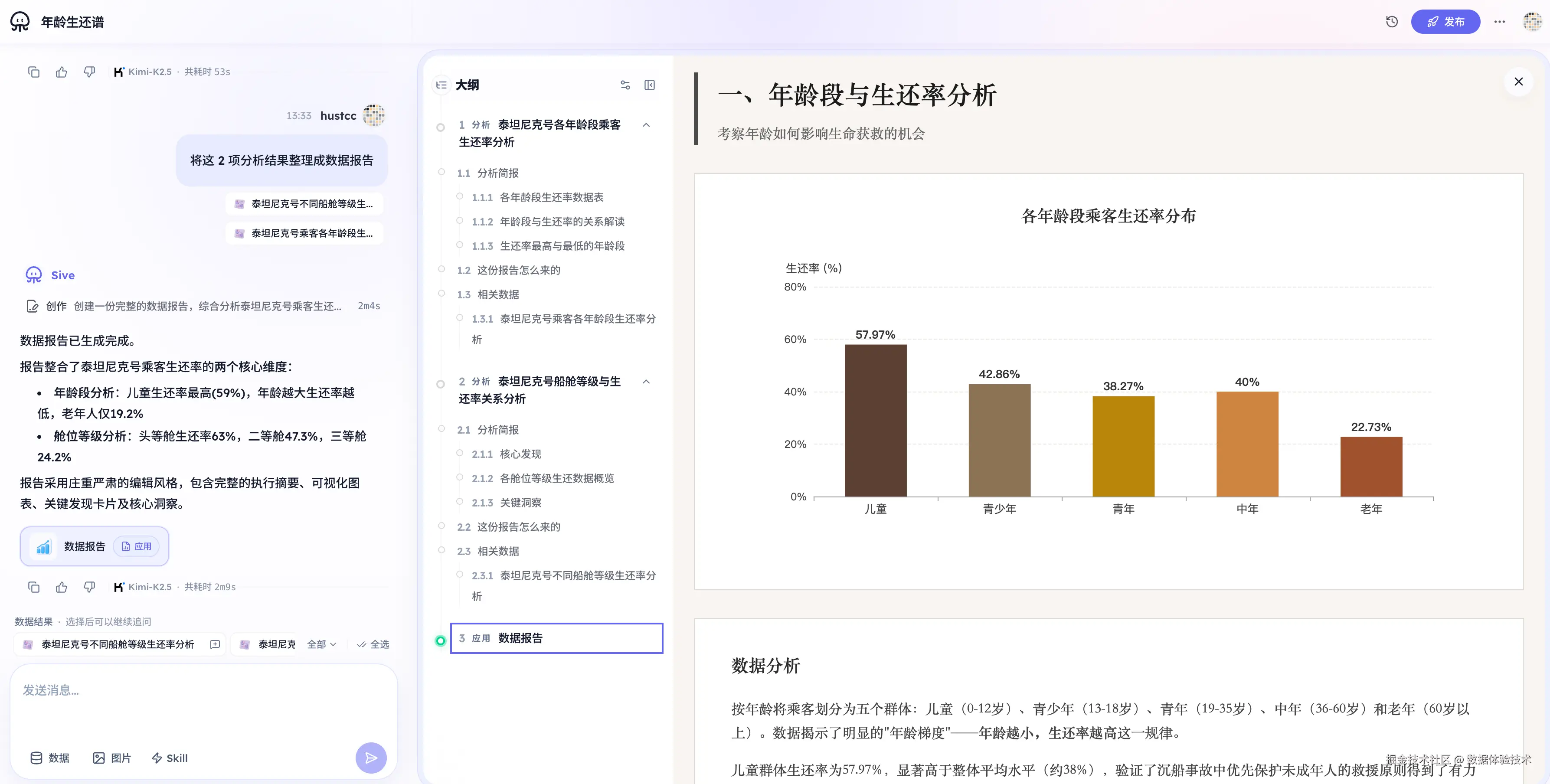Image resolution: width=1550 pixels, height=784 pixels.
Task: Select outline item 2.1 分析简报
Action: click(x=487, y=430)
